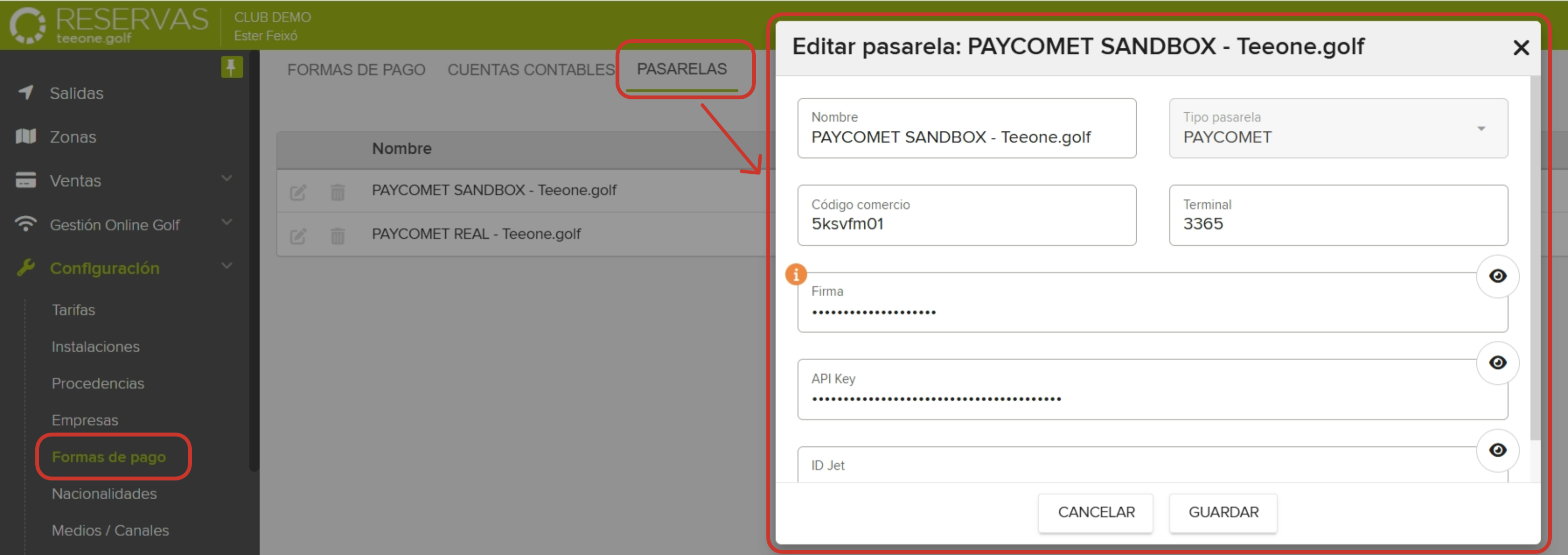Image resolution: width=1568 pixels, height=555 pixels.
Task: Click the RESERVAS teeone.golf logo
Action: coord(104,24)
